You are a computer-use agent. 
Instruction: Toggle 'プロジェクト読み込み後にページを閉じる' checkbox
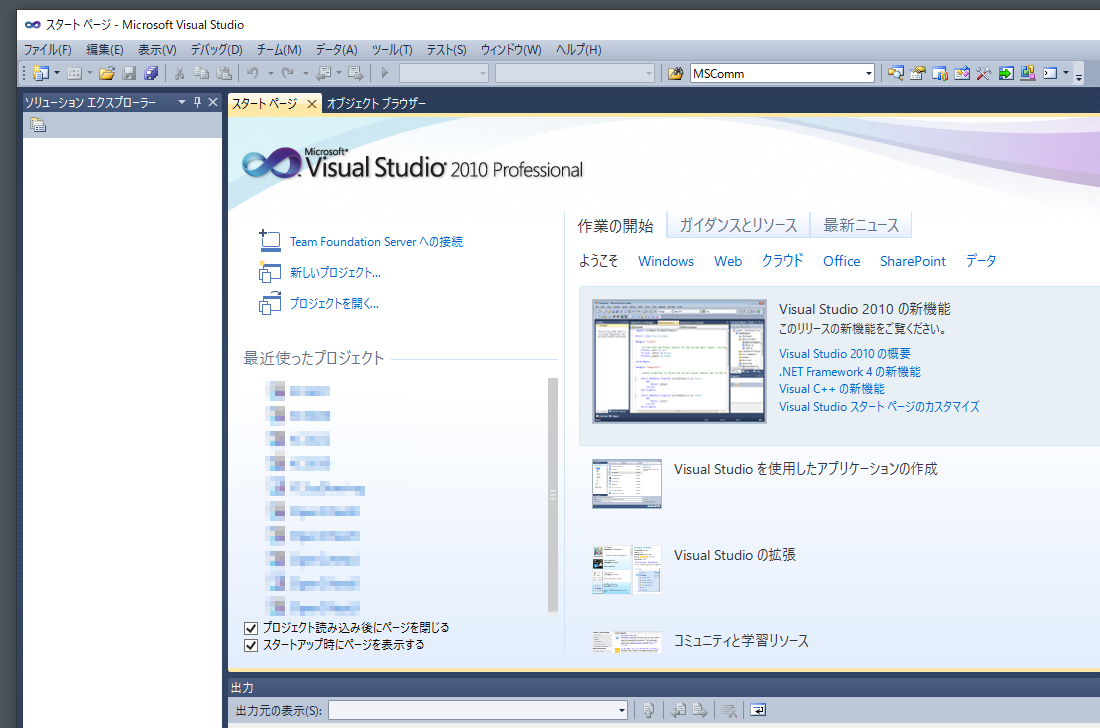coord(250,628)
